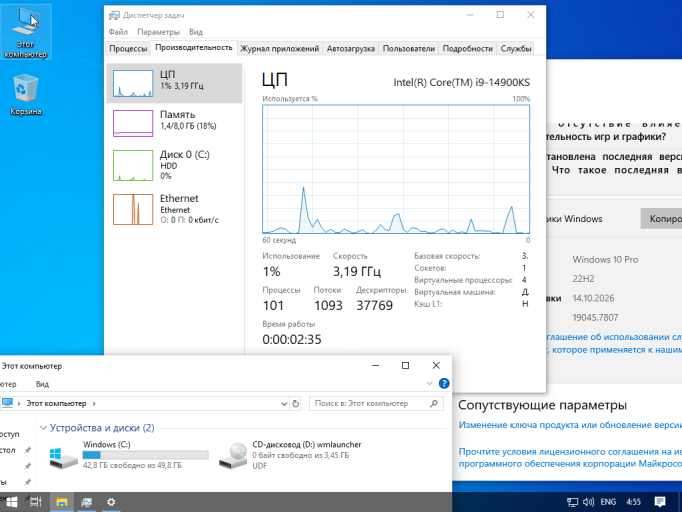Click the Settings gear taskbar icon

coord(111,502)
